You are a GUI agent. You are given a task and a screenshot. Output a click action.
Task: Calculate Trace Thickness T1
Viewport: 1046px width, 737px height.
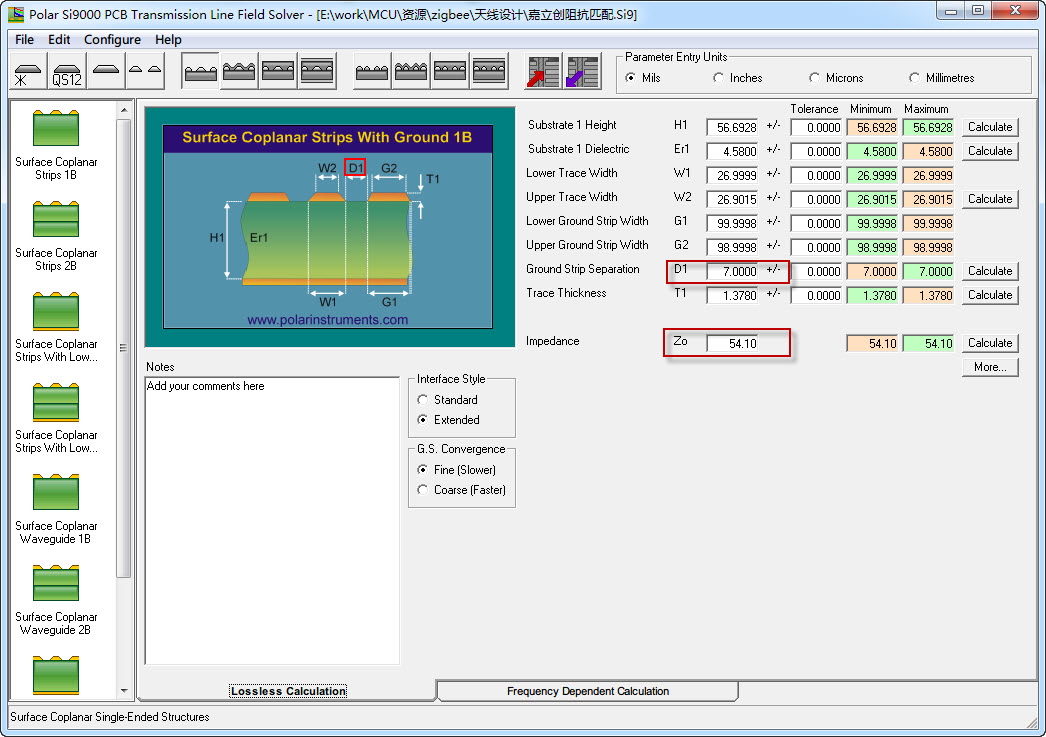pos(990,295)
